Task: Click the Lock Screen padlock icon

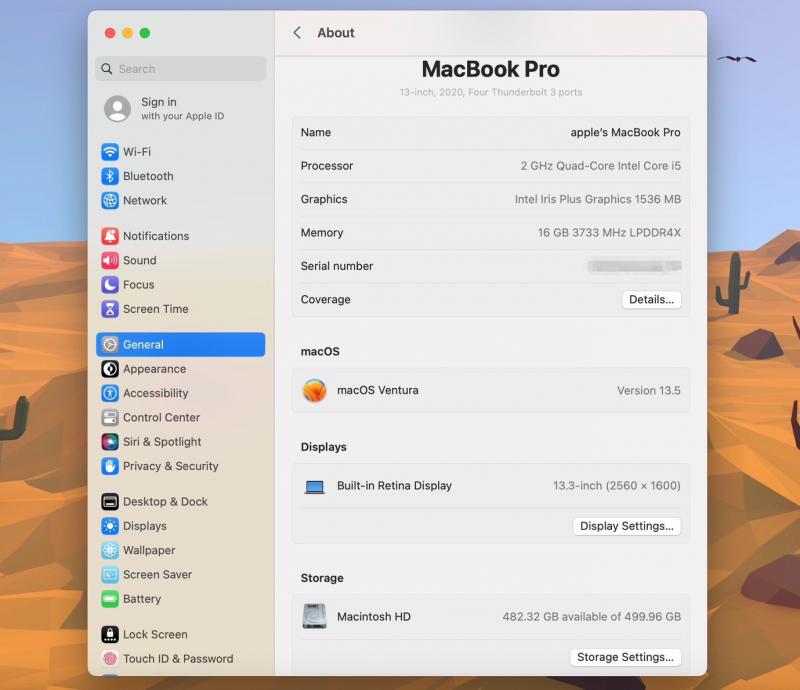Action: pyautogui.click(x=110, y=634)
